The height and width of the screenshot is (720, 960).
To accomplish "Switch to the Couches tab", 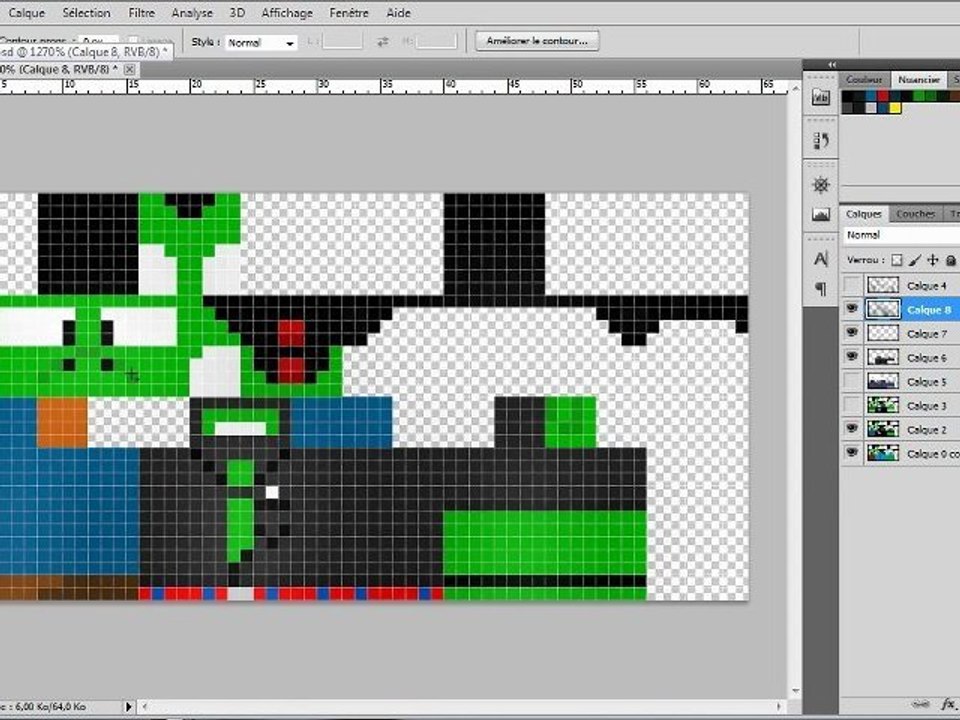I will [915, 214].
